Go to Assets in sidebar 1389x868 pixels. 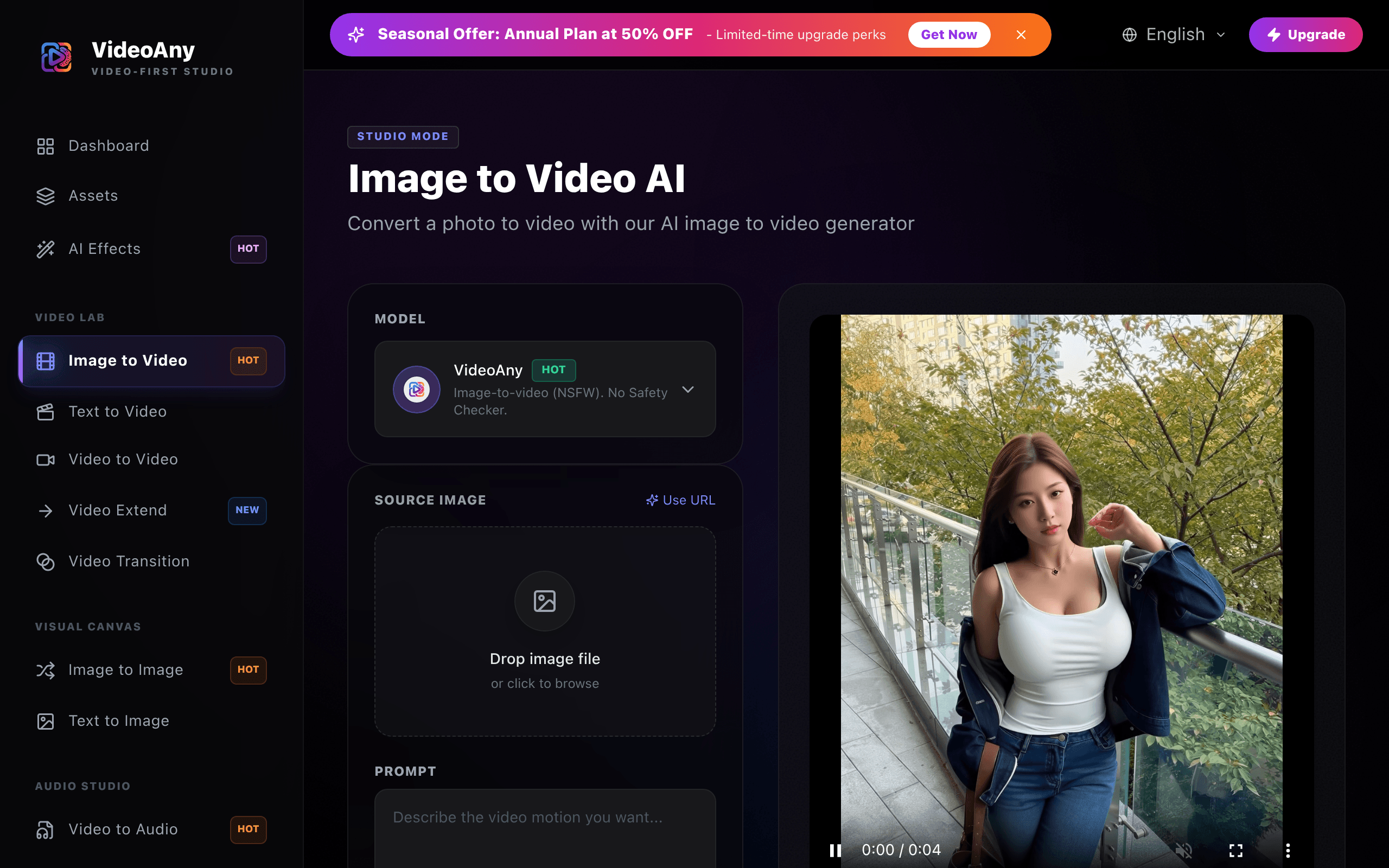point(151,196)
